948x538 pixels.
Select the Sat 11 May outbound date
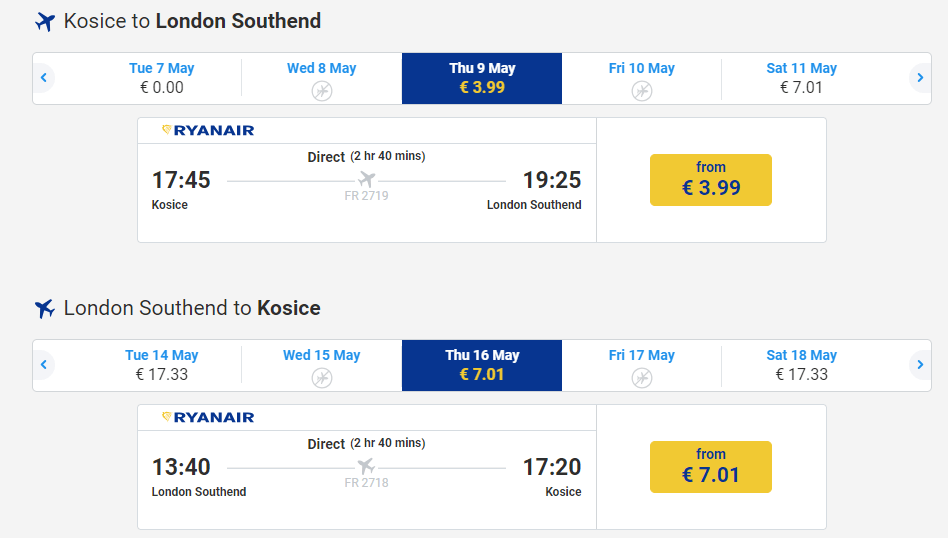801,78
